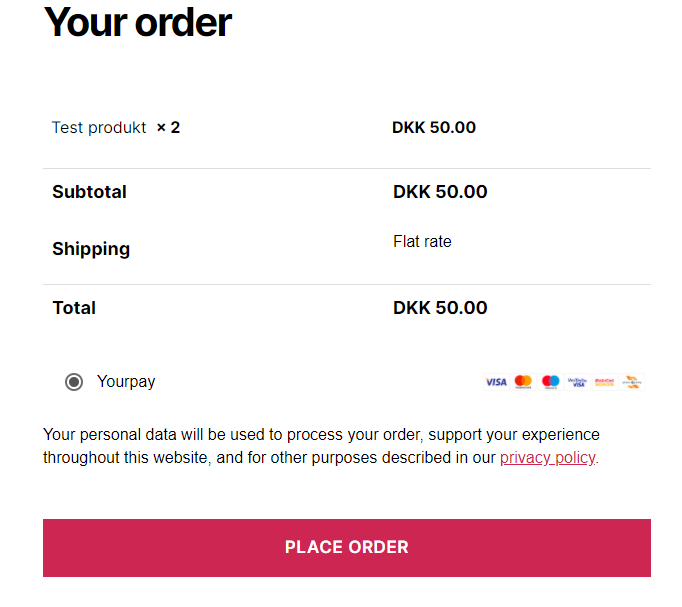The width and height of the screenshot is (682, 607).
Task: Select the Yourpay radio button
Action: coord(74,382)
